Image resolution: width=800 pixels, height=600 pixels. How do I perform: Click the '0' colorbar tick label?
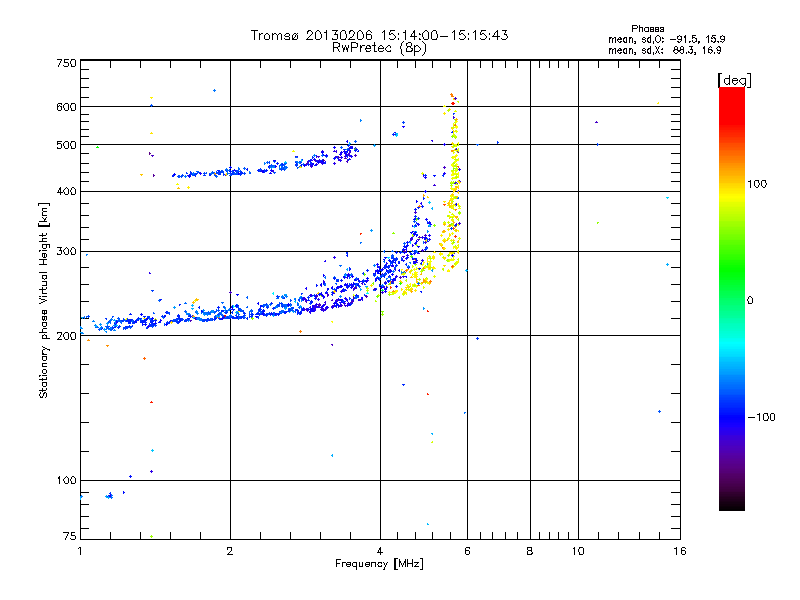(x=750, y=301)
